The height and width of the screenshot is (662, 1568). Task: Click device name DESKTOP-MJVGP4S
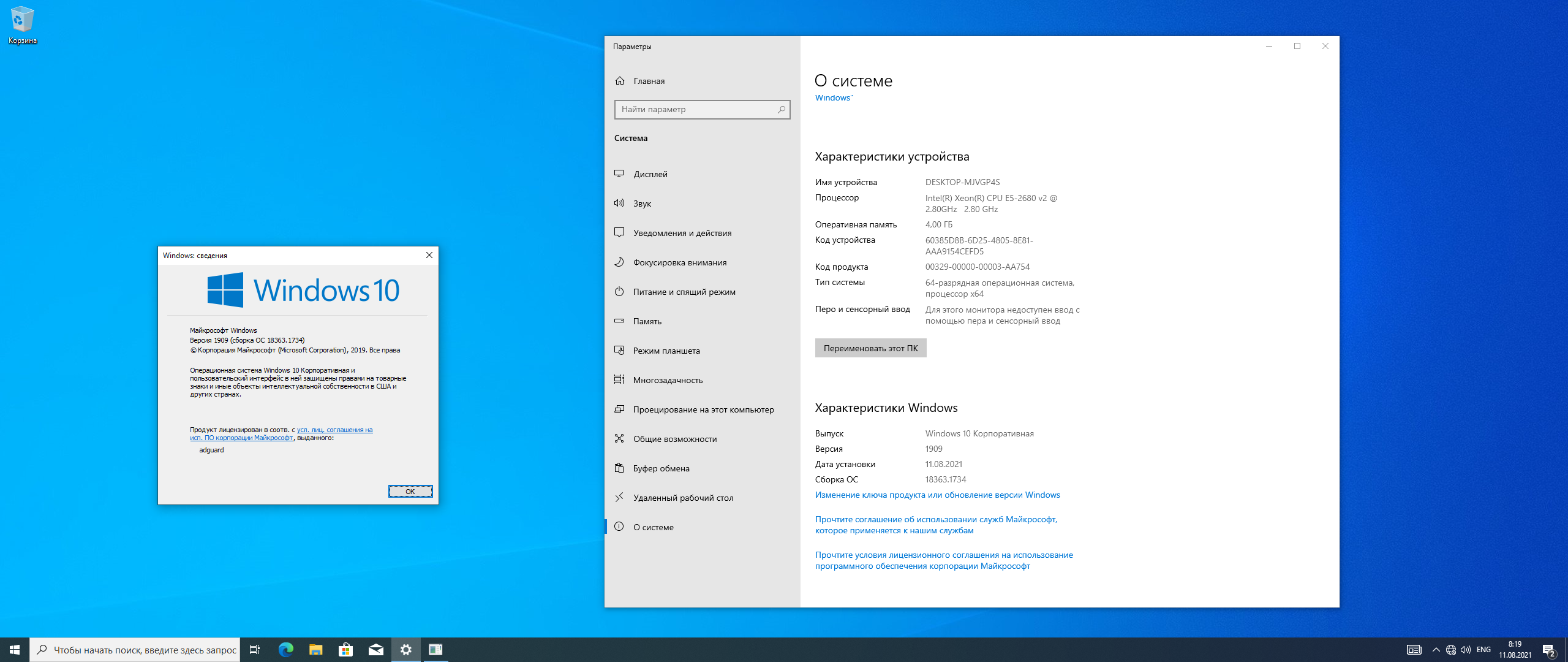point(962,182)
